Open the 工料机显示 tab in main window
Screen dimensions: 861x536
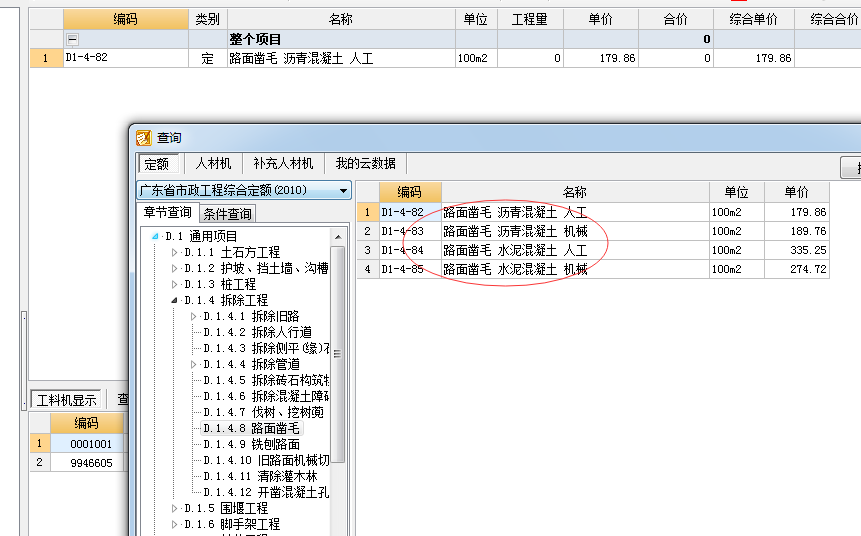(x=66, y=400)
